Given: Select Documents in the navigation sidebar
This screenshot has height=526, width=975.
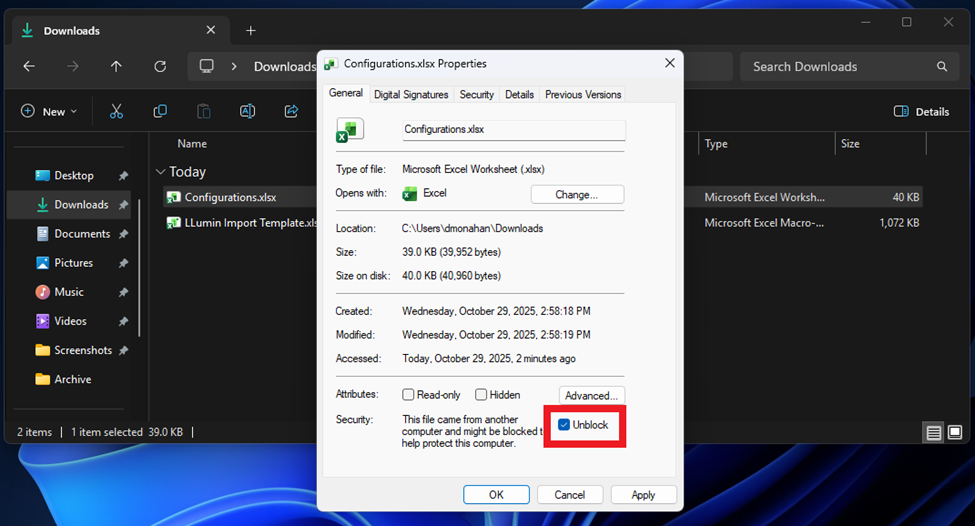Looking at the screenshot, I should pos(82,234).
